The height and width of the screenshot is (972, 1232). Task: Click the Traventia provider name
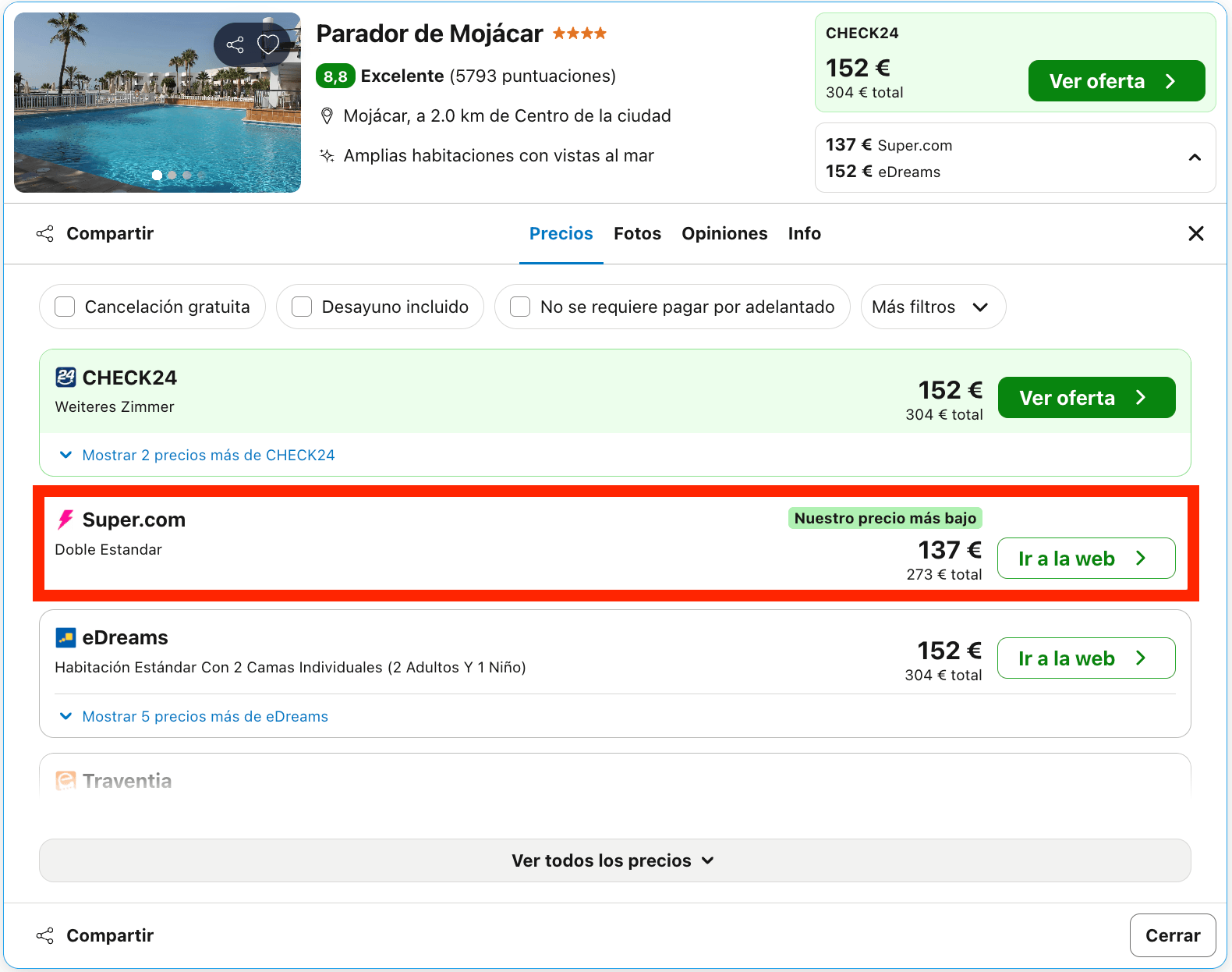pos(127,781)
